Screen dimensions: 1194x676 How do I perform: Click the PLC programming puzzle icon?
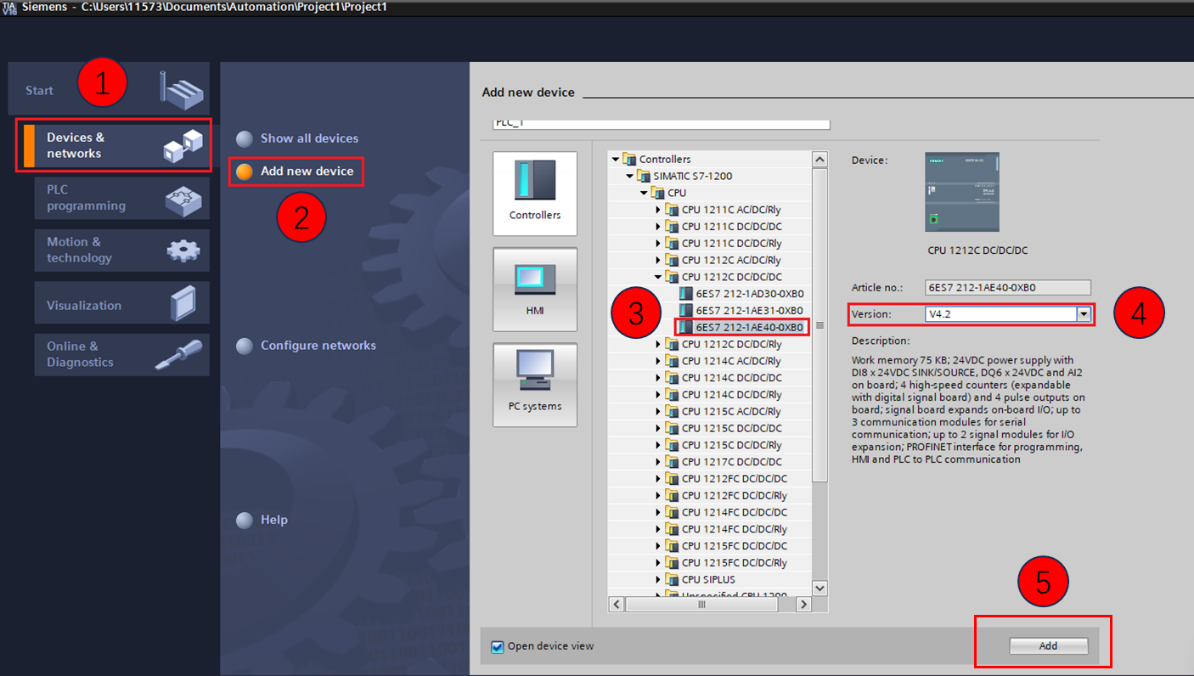tap(183, 200)
